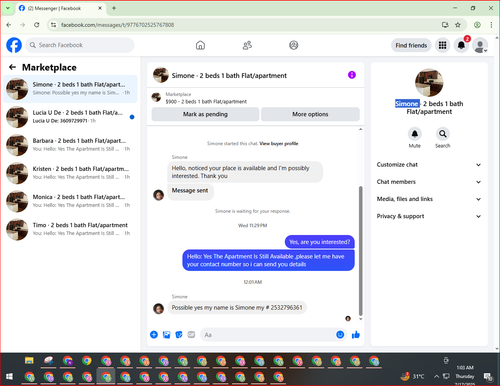Image resolution: width=500 pixels, height=386 pixels.
Task: Click the Mark as pending button
Action: pos(205,114)
